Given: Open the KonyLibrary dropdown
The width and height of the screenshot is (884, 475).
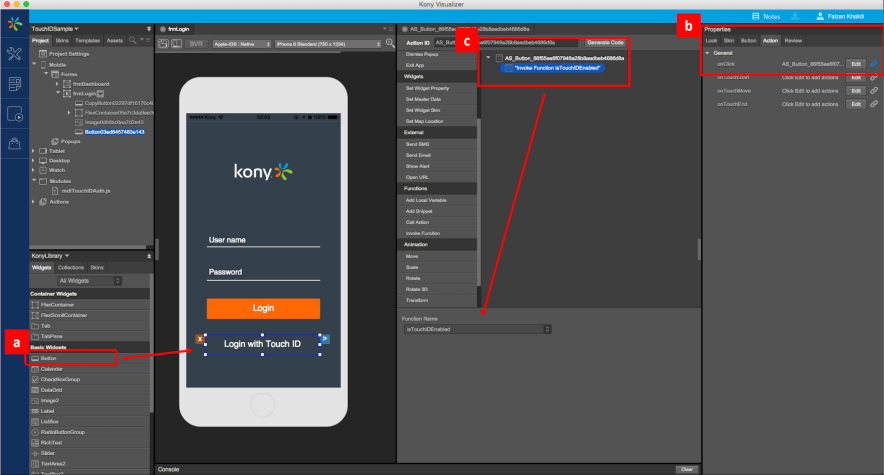Looking at the screenshot, I should (x=50, y=256).
